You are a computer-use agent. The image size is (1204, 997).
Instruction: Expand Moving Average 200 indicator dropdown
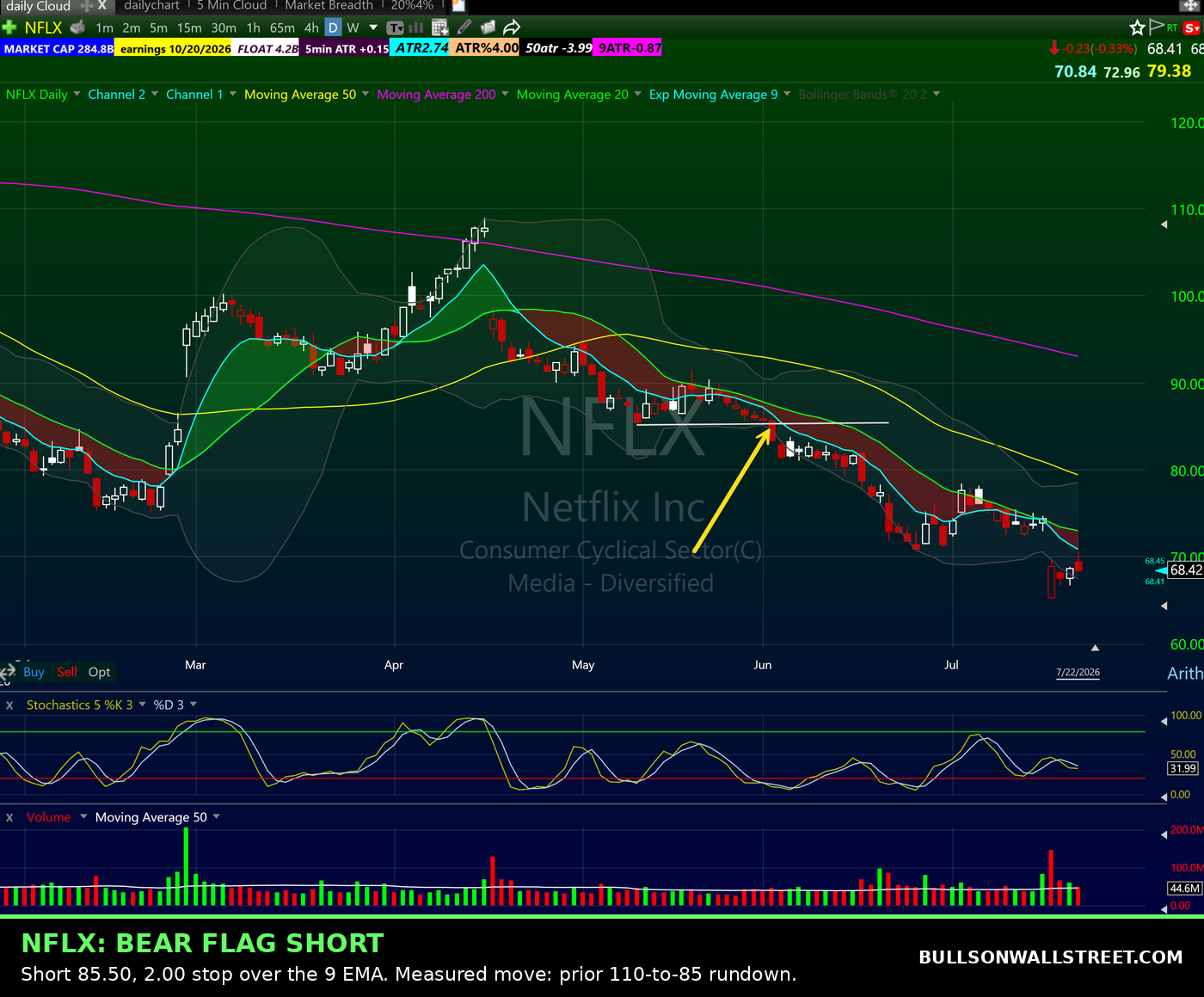(505, 94)
